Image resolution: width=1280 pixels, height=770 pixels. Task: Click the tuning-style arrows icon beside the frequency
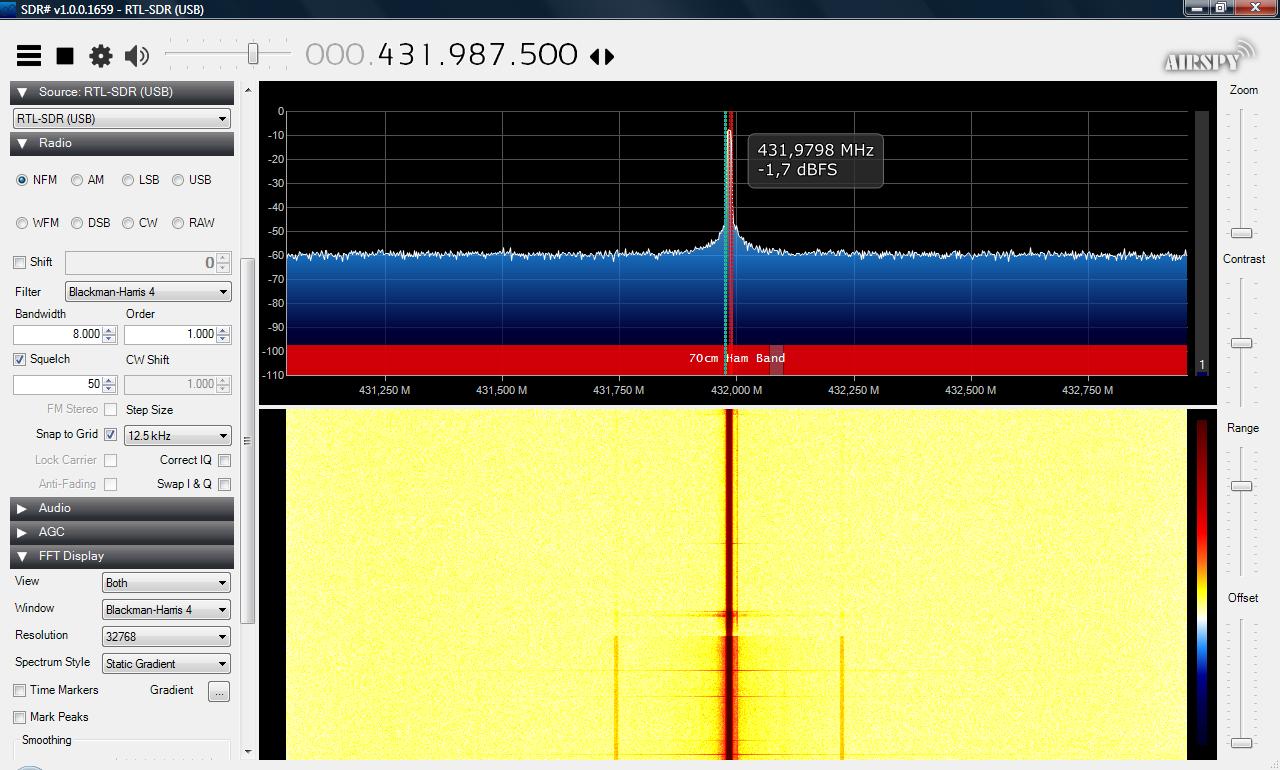(602, 57)
